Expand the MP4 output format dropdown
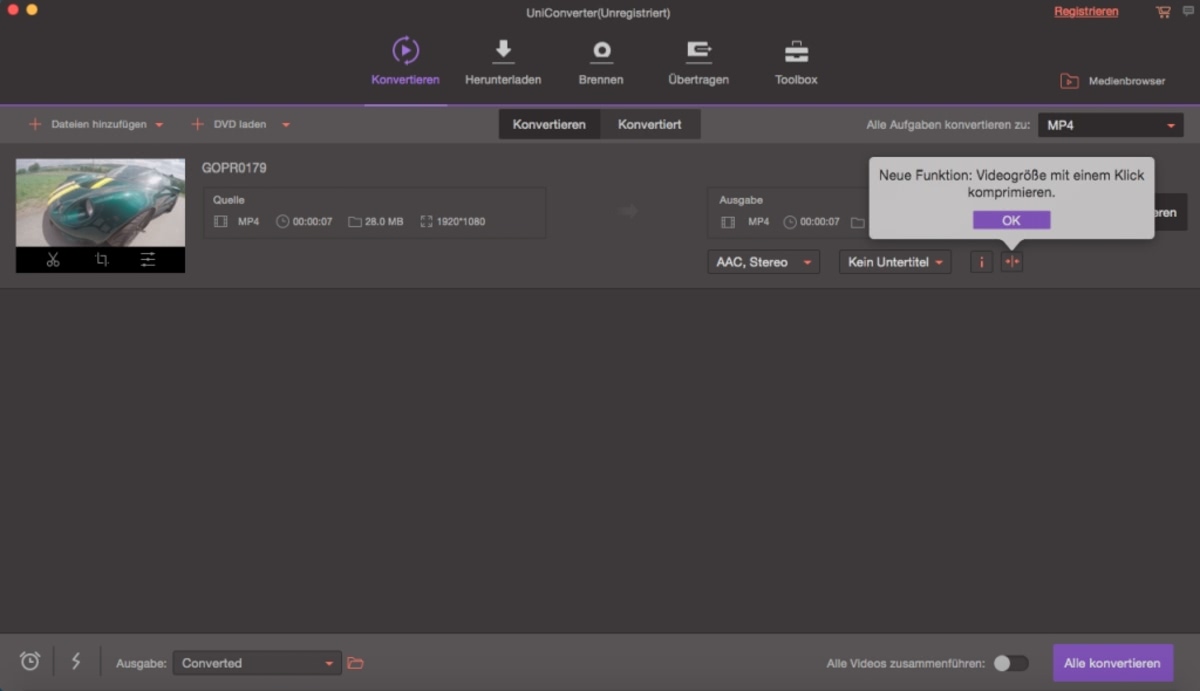Screen dimensions: 1200x691 tap(1110, 125)
